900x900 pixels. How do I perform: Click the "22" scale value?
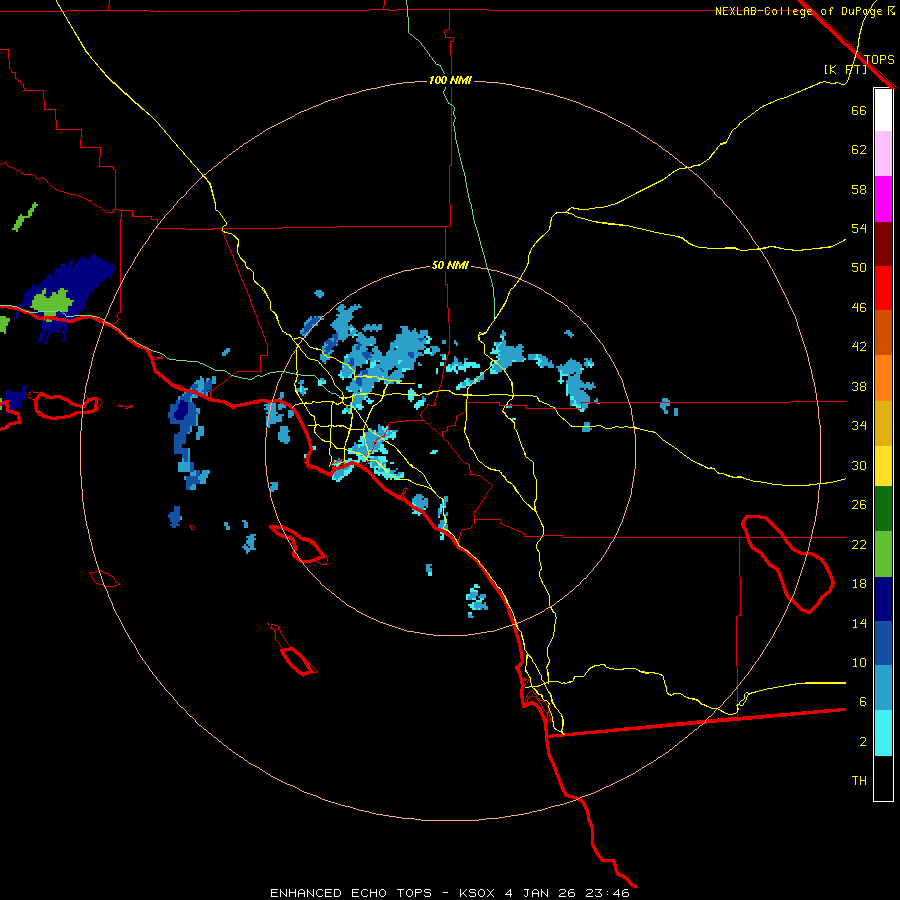click(859, 544)
